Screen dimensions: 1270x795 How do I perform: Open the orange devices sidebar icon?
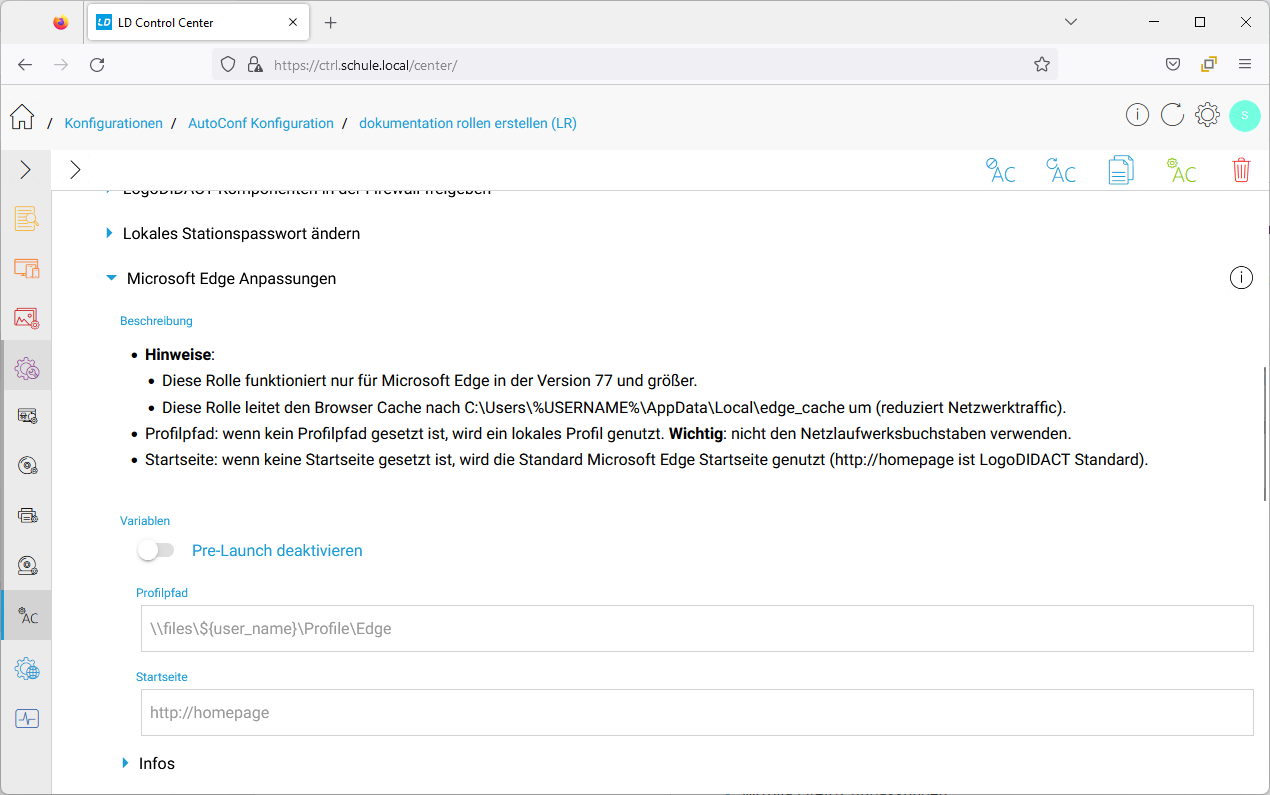click(x=26, y=268)
